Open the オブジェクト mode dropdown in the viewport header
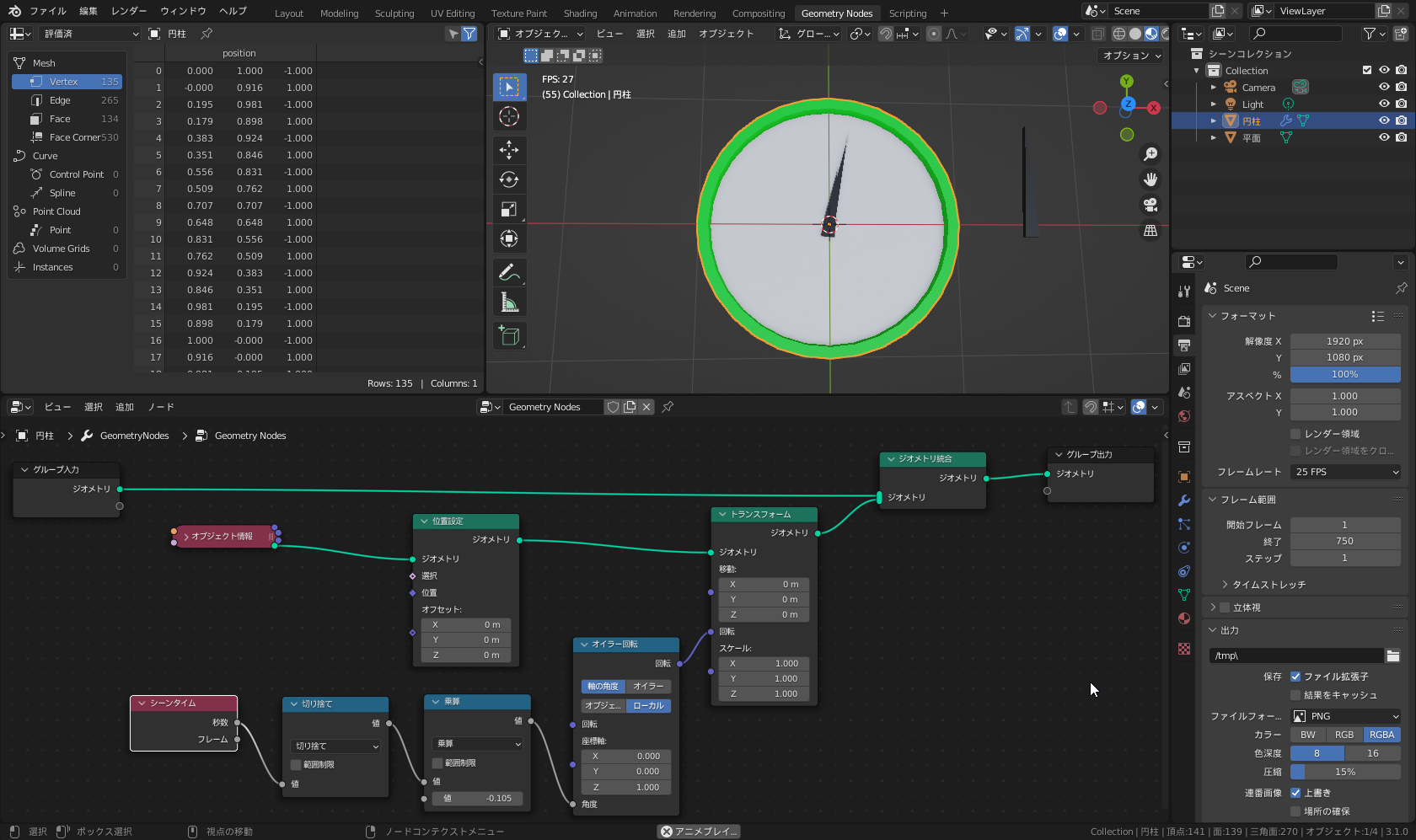1416x840 pixels. 539,34
